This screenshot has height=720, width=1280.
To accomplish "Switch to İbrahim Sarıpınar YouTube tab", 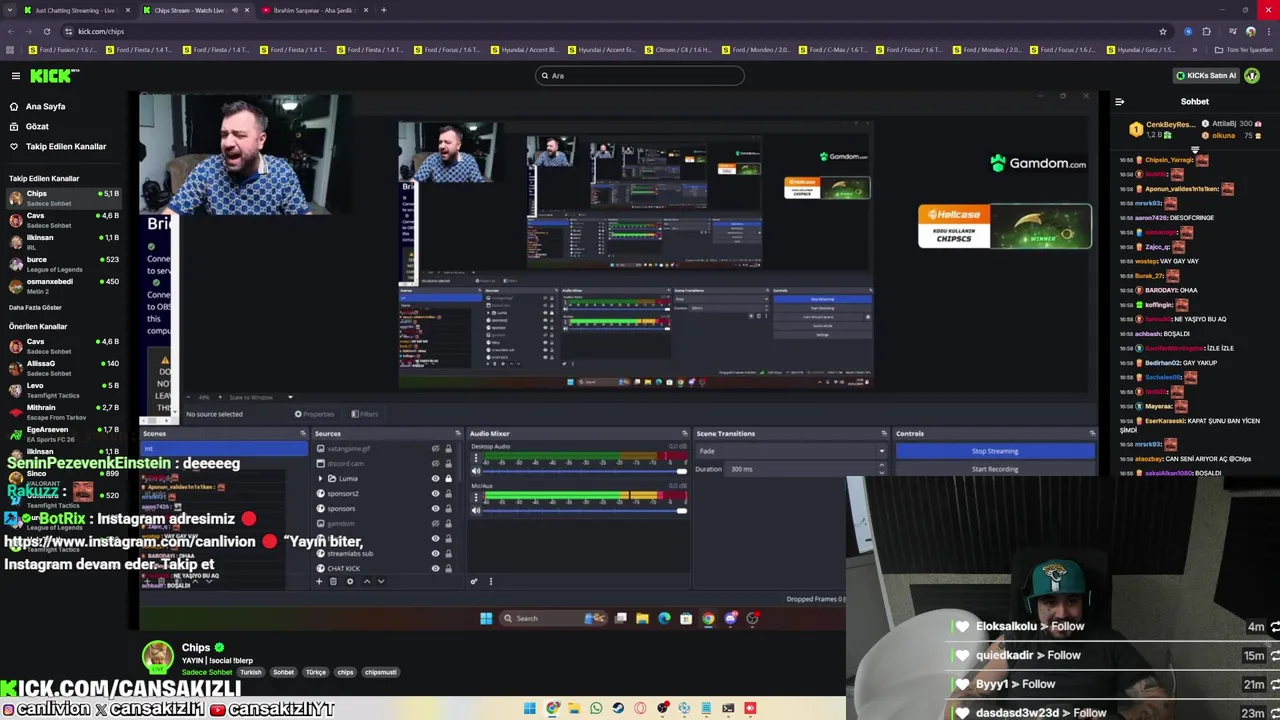I will [x=313, y=10].
